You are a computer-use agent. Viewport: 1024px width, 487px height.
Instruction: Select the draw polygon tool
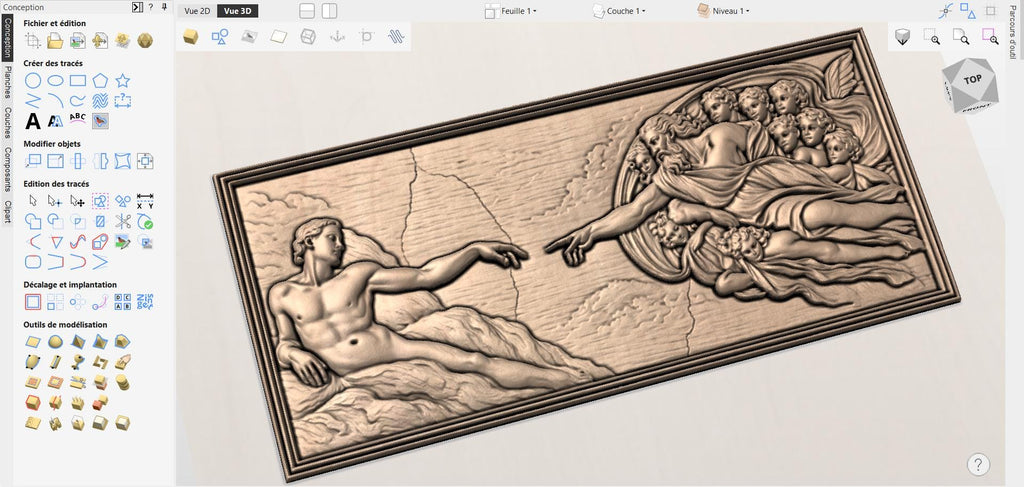click(100, 81)
